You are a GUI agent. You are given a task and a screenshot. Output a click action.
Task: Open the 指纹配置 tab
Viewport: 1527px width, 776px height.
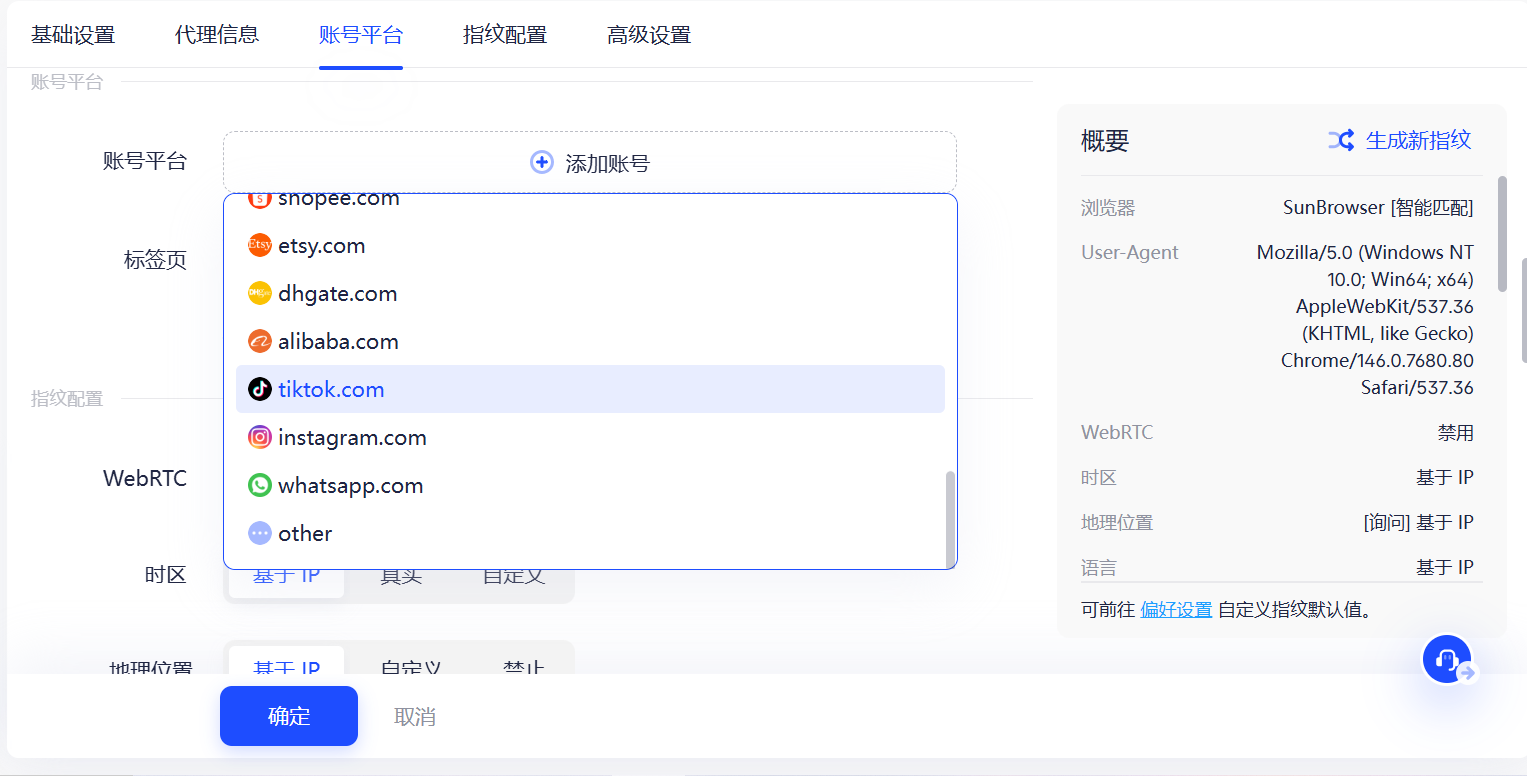point(505,35)
